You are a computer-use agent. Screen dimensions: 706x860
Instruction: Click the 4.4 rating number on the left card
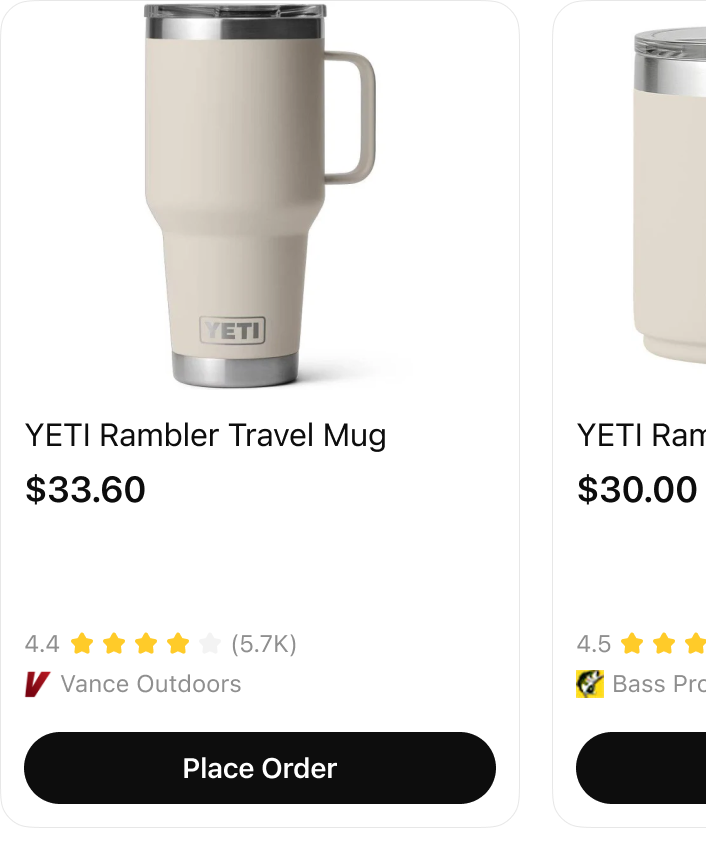click(x=43, y=644)
